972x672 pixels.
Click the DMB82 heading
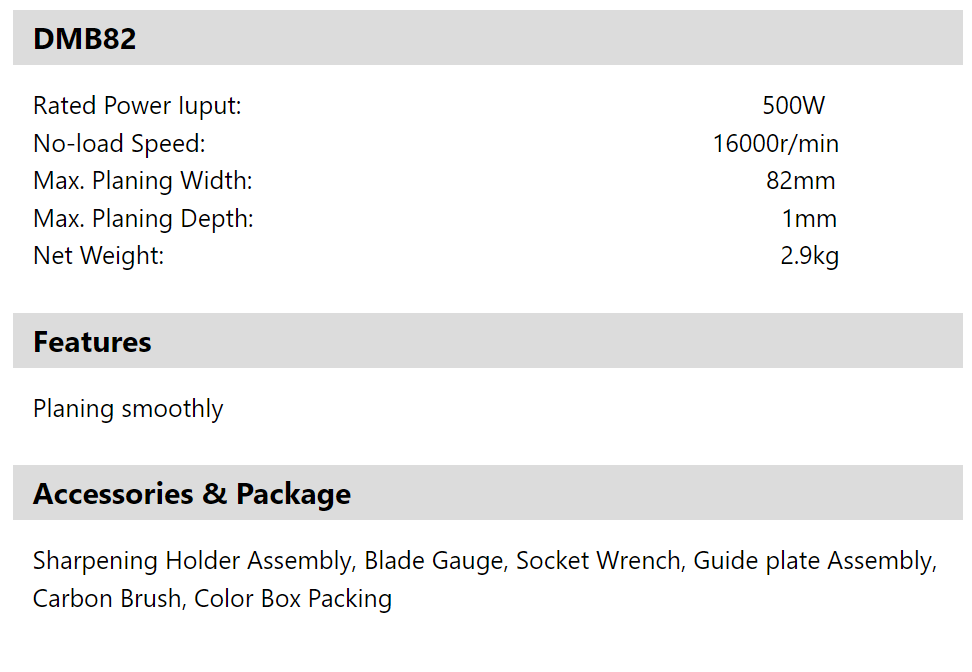[x=84, y=38]
